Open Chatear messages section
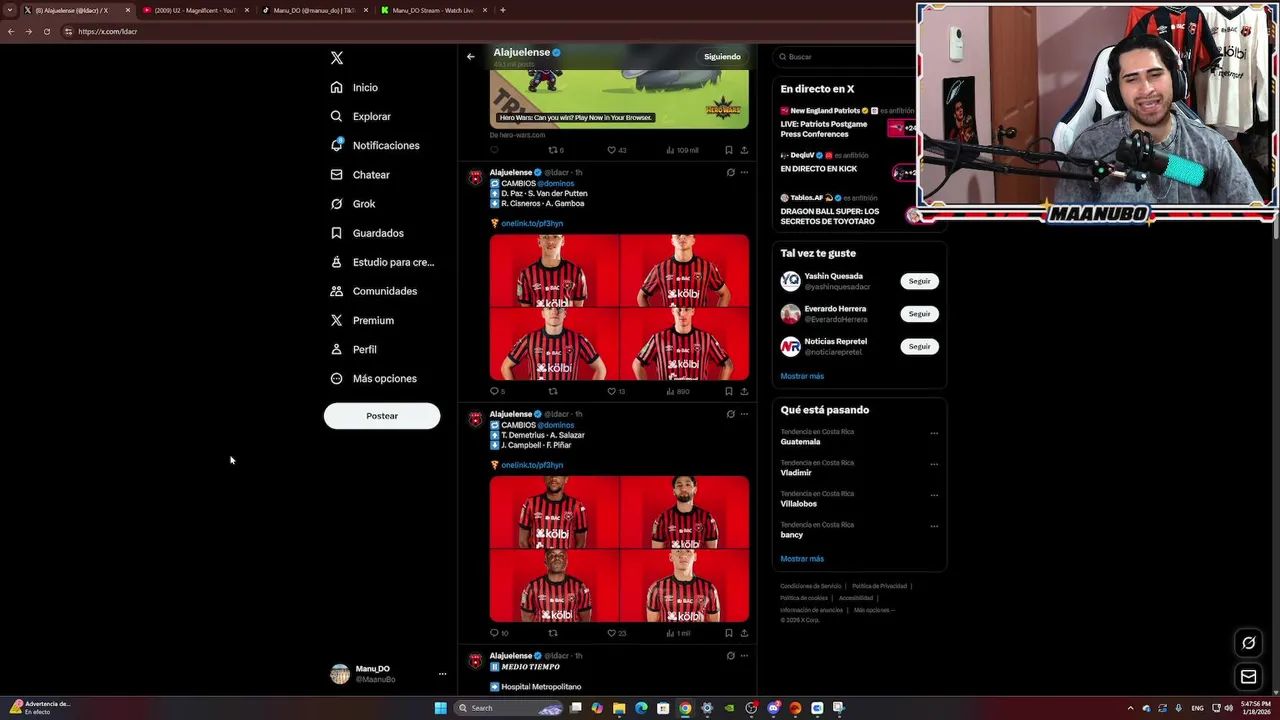This screenshot has width=1280, height=720. click(360, 175)
